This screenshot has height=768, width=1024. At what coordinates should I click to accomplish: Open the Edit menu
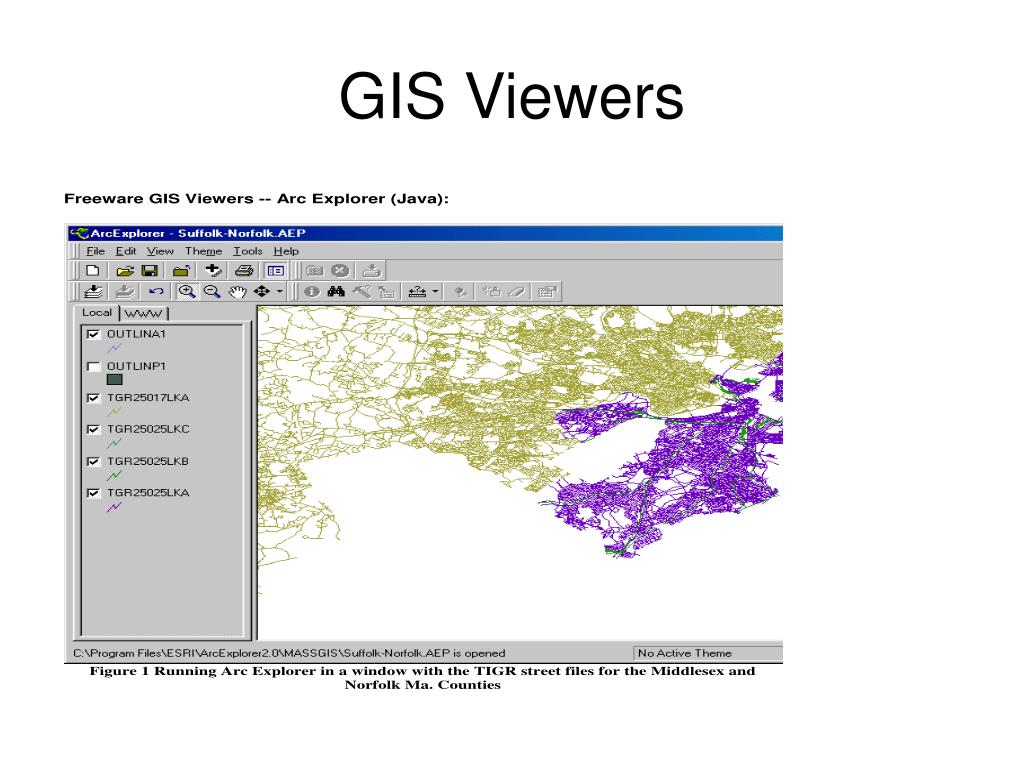point(126,251)
